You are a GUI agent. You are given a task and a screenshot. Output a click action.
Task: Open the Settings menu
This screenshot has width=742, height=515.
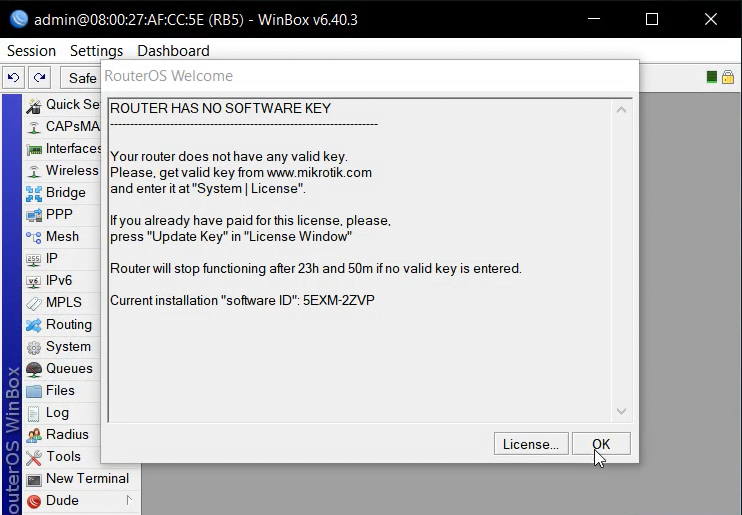(97, 51)
